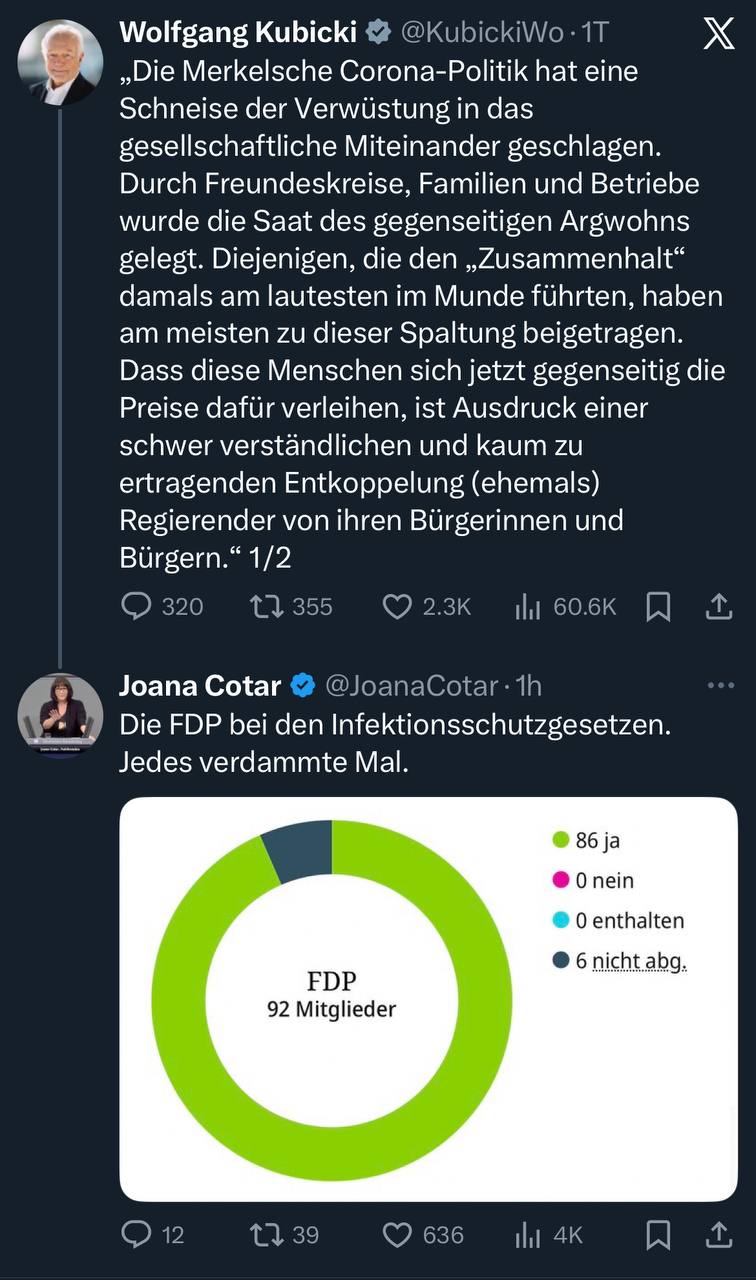Share Wolfgang Kubicki's post
Screen dimensions: 756x1280
[719, 606]
